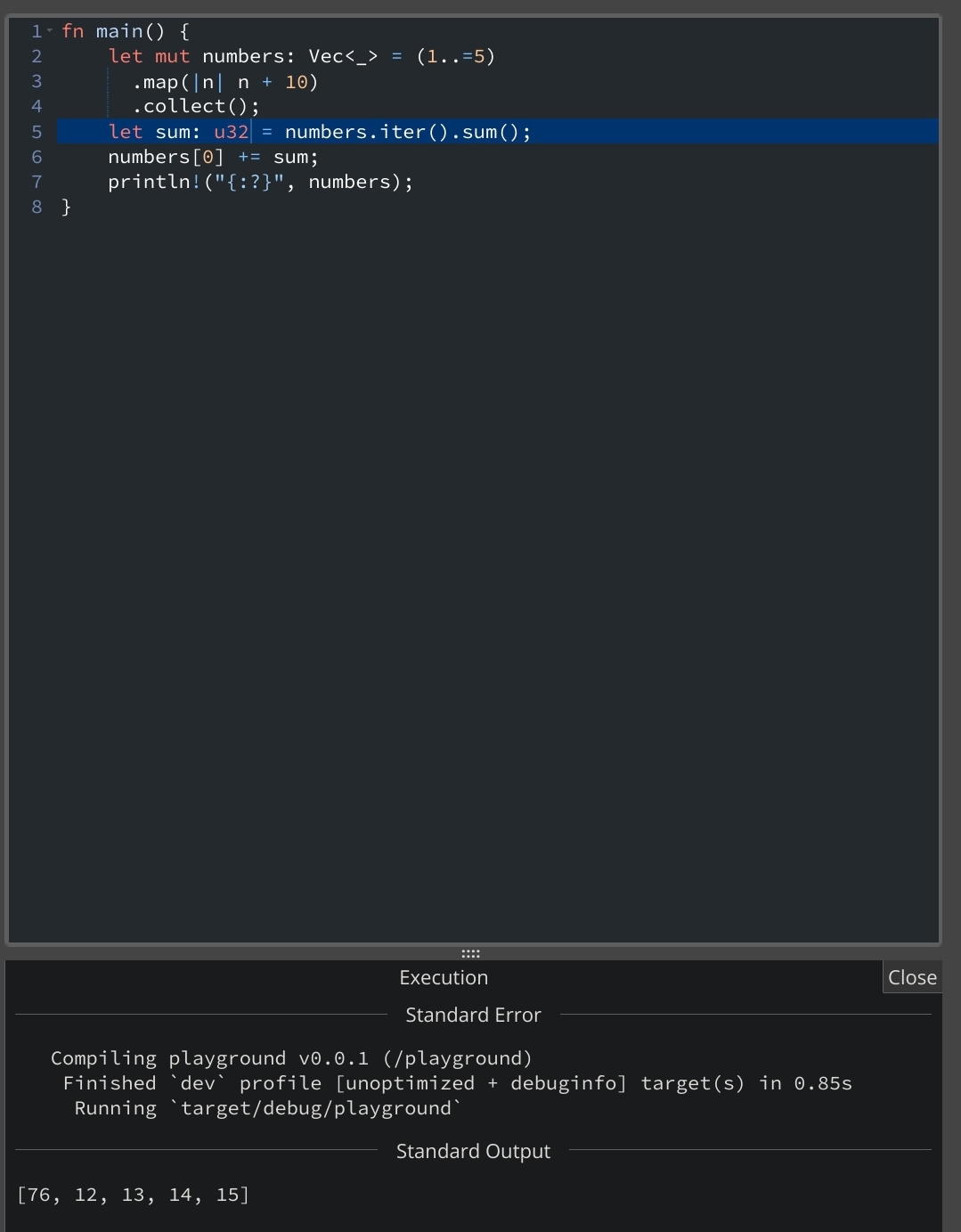Click 'Compiling playground v0.0.1' line

pos(291,1058)
